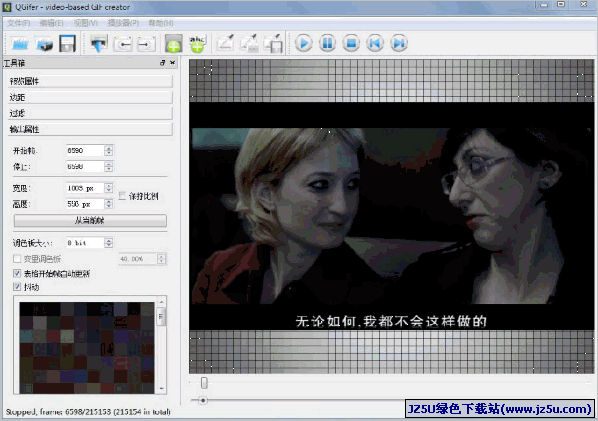The image size is (598, 421).
Task: Pause the video playback
Action: pos(328,43)
